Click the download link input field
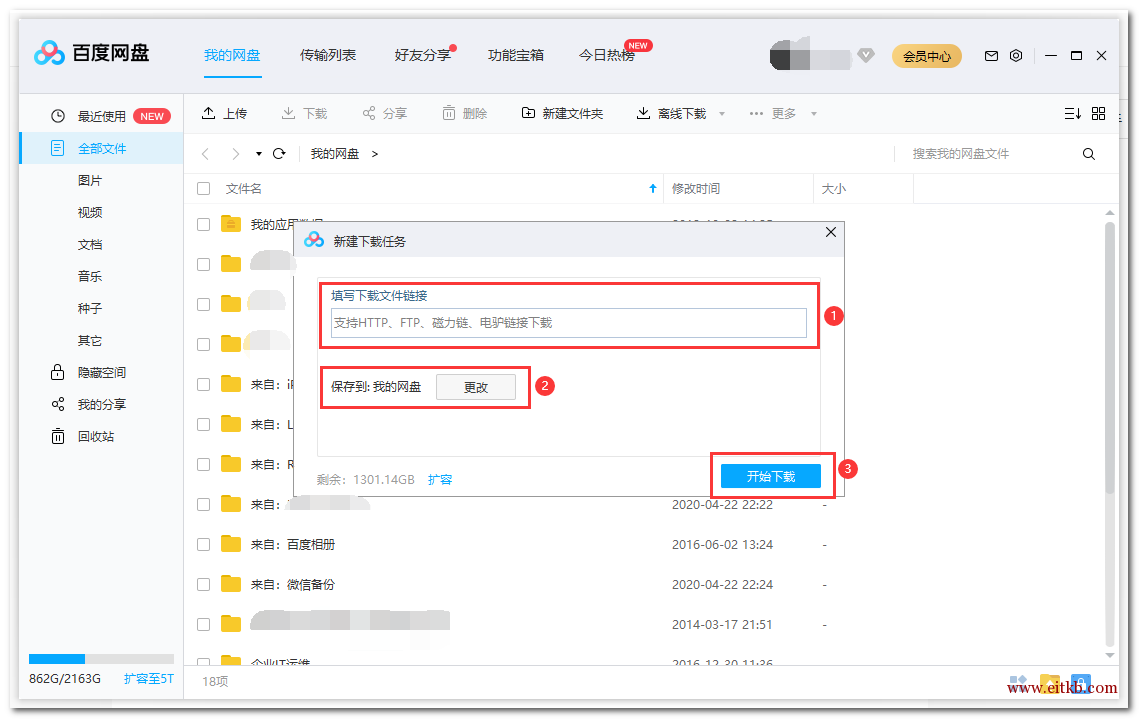 569,322
